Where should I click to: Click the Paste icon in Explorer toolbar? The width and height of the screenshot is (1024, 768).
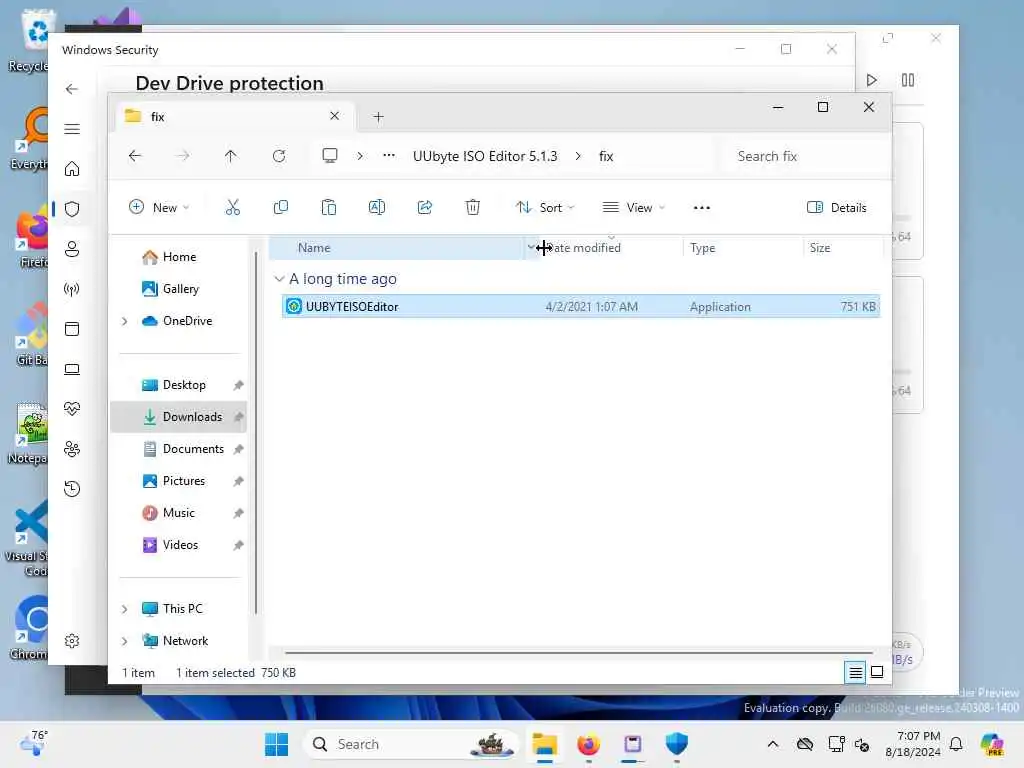(328, 208)
